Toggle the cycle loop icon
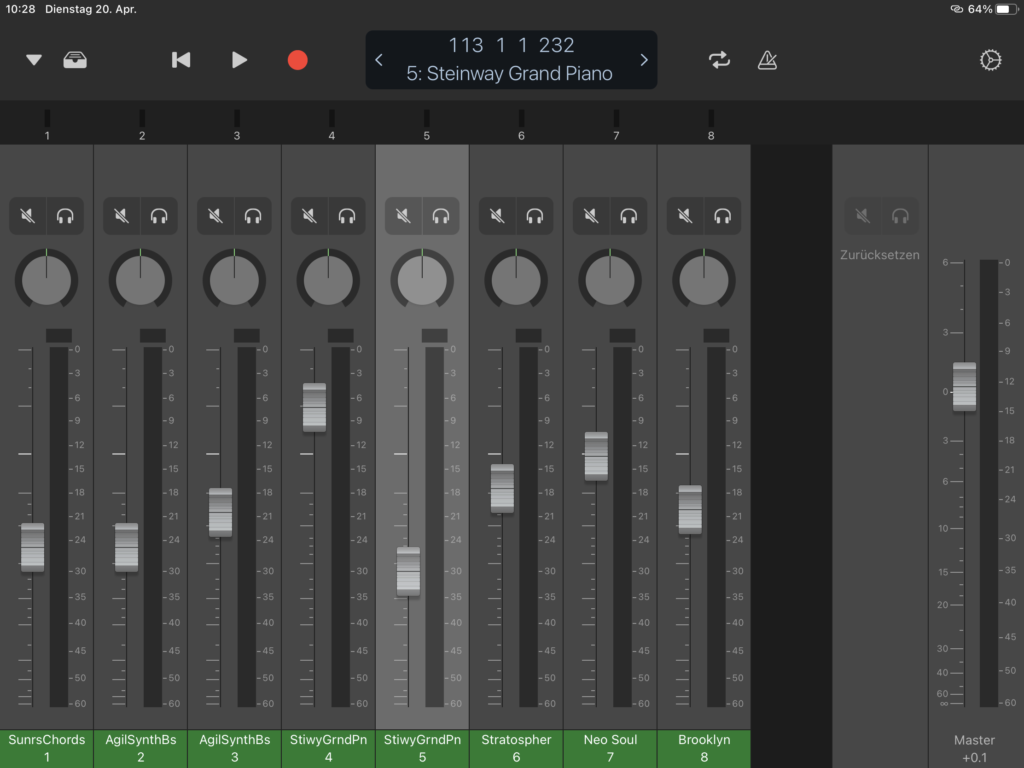Image resolution: width=1024 pixels, height=768 pixels. (720, 60)
